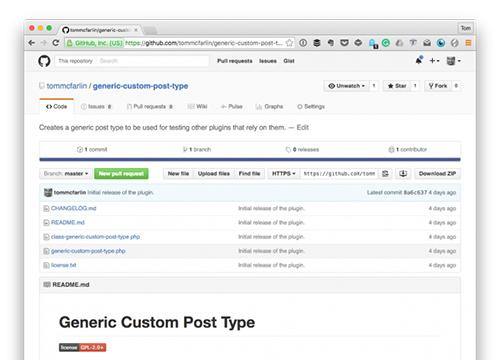The height and width of the screenshot is (360, 500).
Task: Open generic-custom-post-type.php file
Action: coord(88,251)
